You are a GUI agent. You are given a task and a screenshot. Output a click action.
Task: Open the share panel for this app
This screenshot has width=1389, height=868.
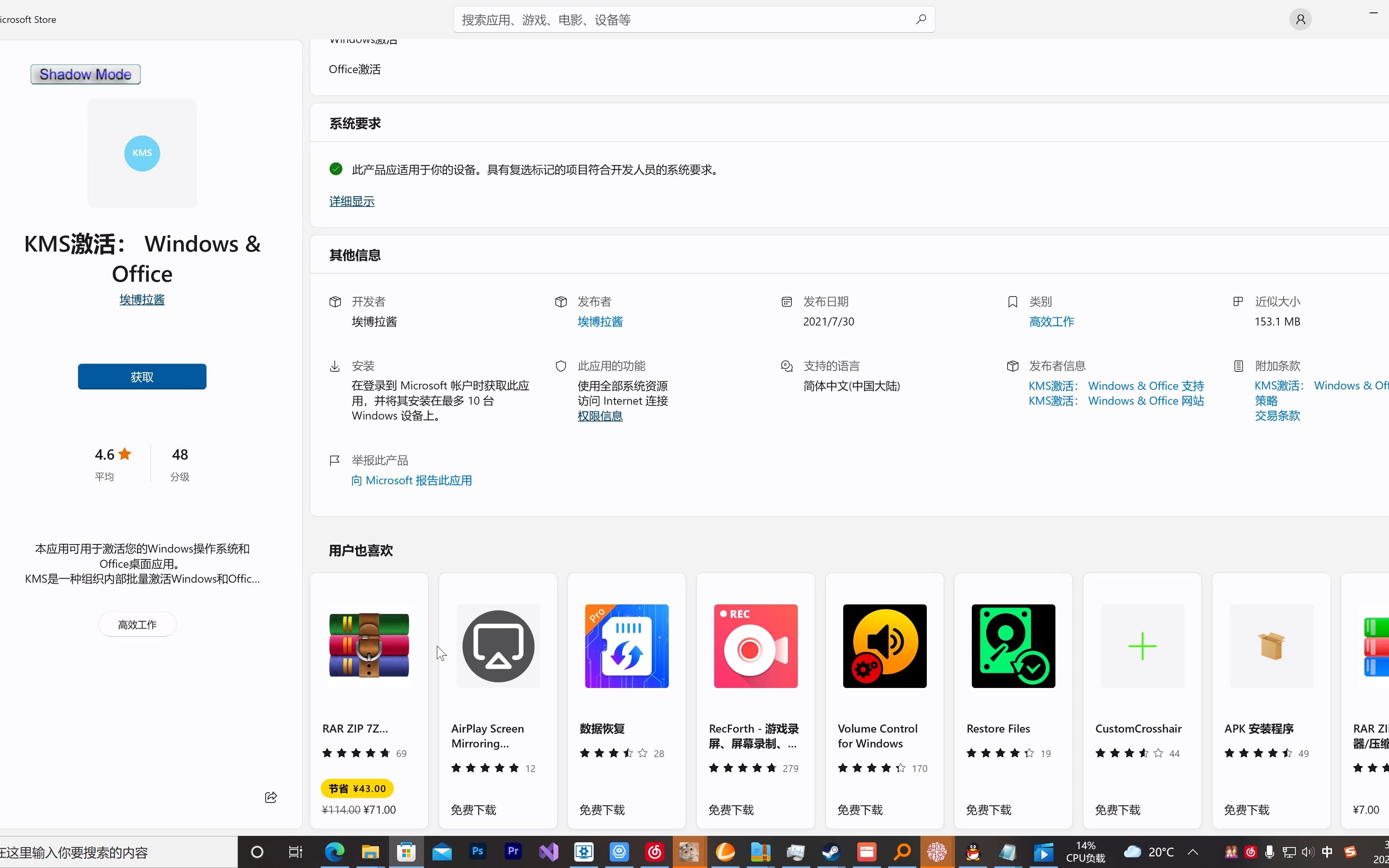[270, 797]
